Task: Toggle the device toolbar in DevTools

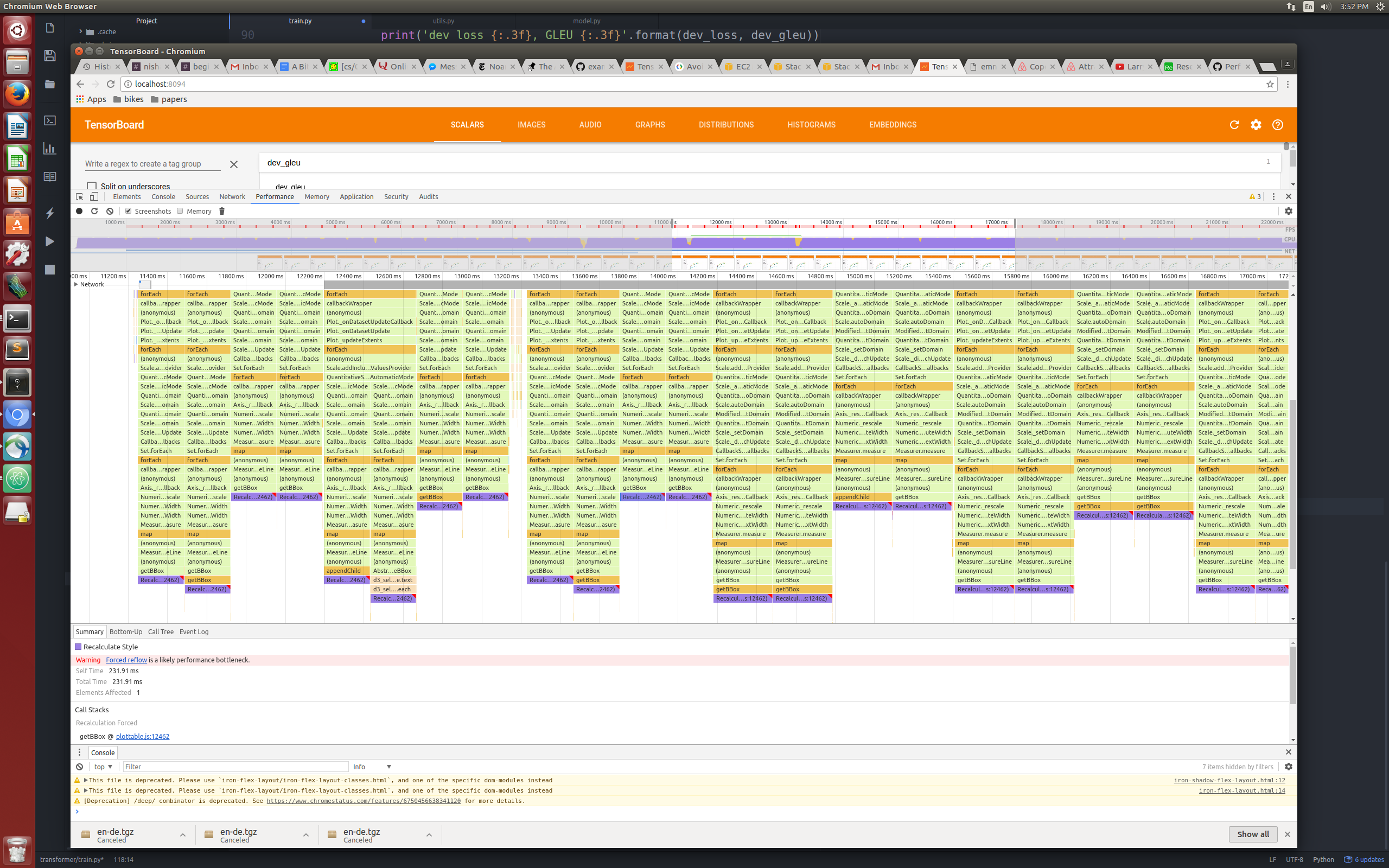Action: 94,196
